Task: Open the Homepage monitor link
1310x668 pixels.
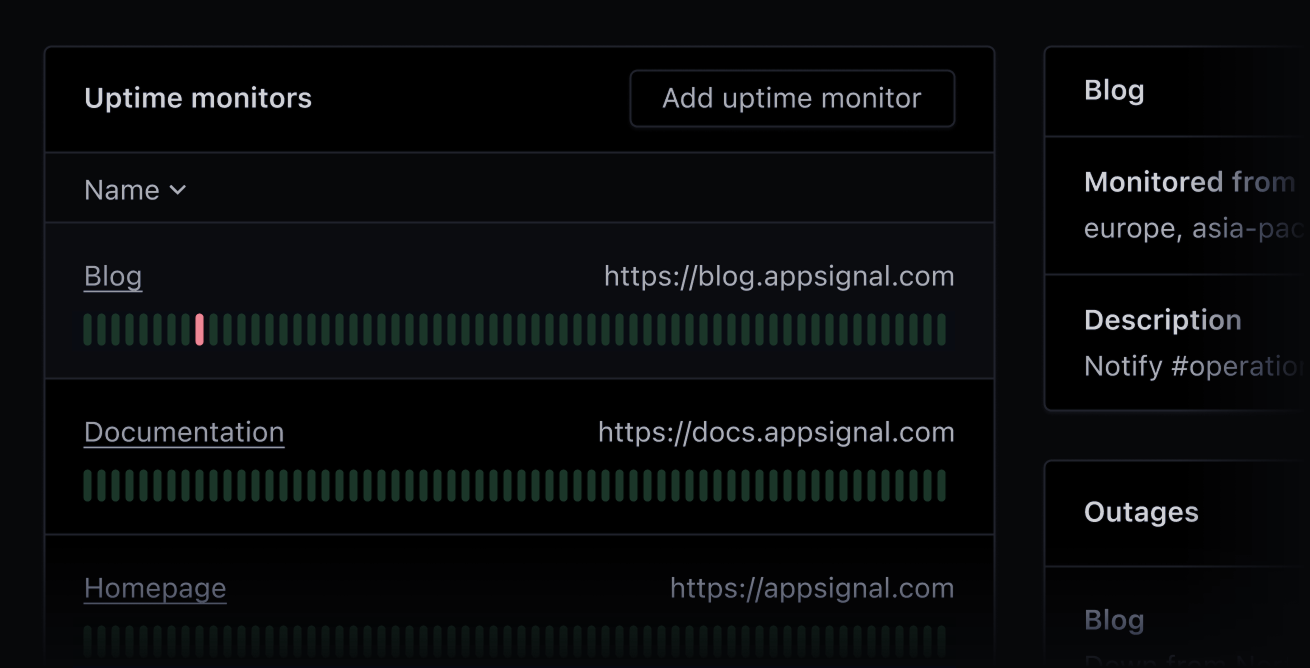Action: point(155,588)
